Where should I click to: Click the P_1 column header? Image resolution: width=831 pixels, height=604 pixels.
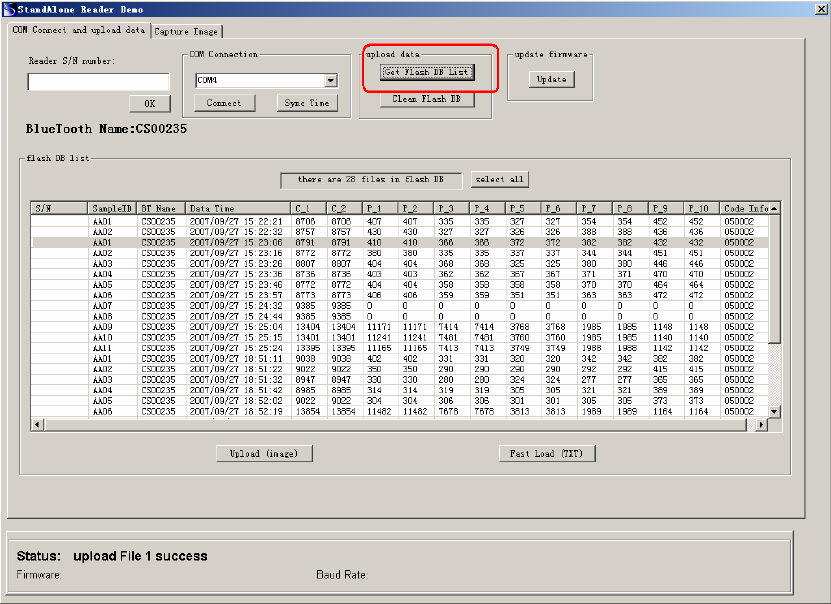tap(381, 208)
